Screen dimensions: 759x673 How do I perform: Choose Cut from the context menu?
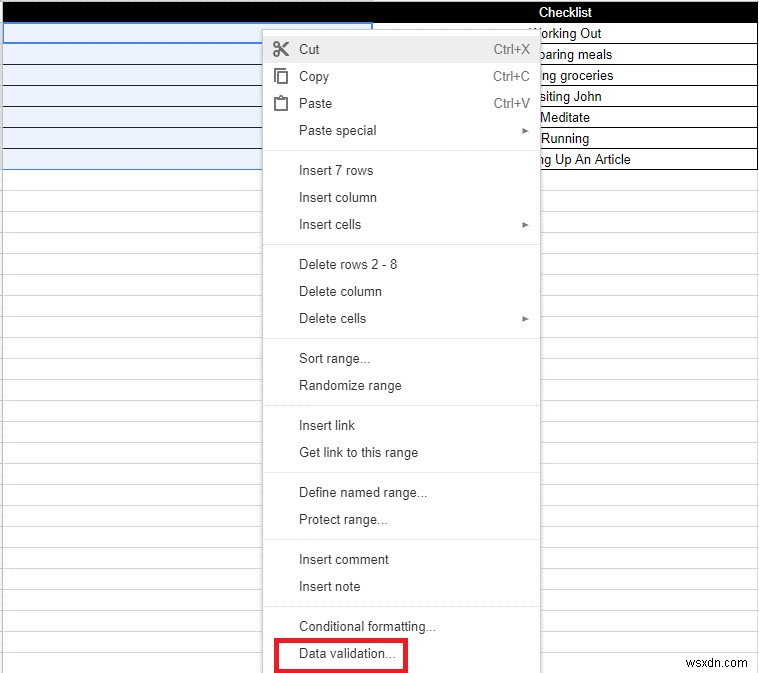pos(401,49)
